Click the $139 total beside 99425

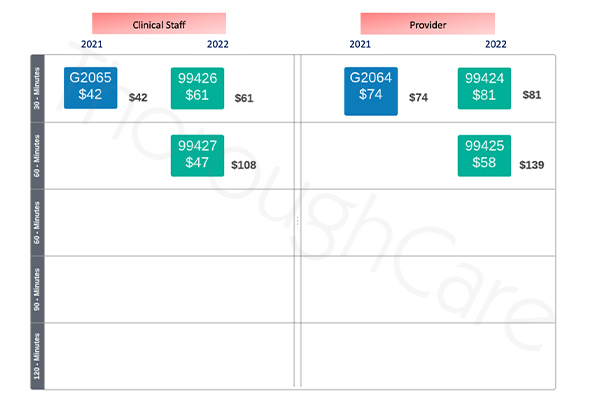pyautogui.click(x=532, y=165)
